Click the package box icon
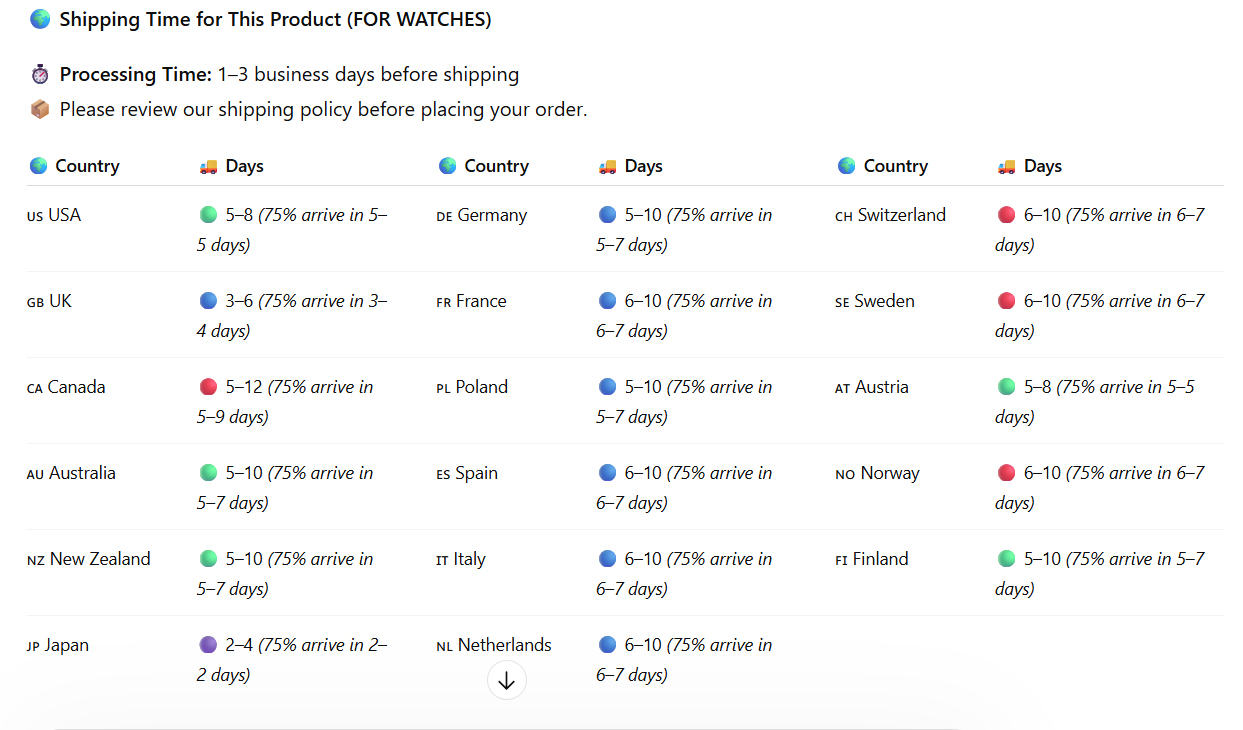Image resolution: width=1243 pixels, height=730 pixels. tap(40, 109)
